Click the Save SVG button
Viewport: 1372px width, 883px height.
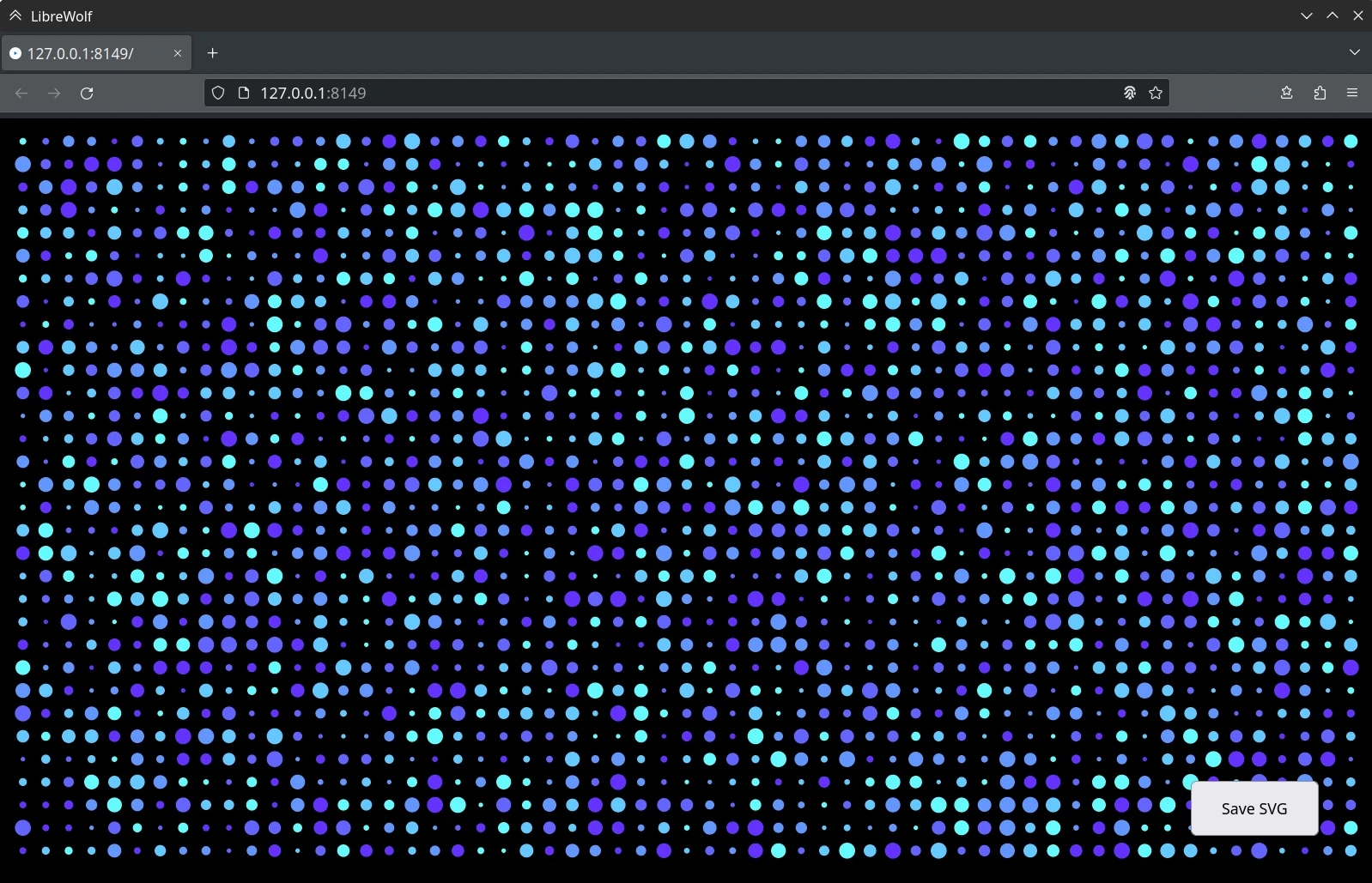tap(1254, 808)
